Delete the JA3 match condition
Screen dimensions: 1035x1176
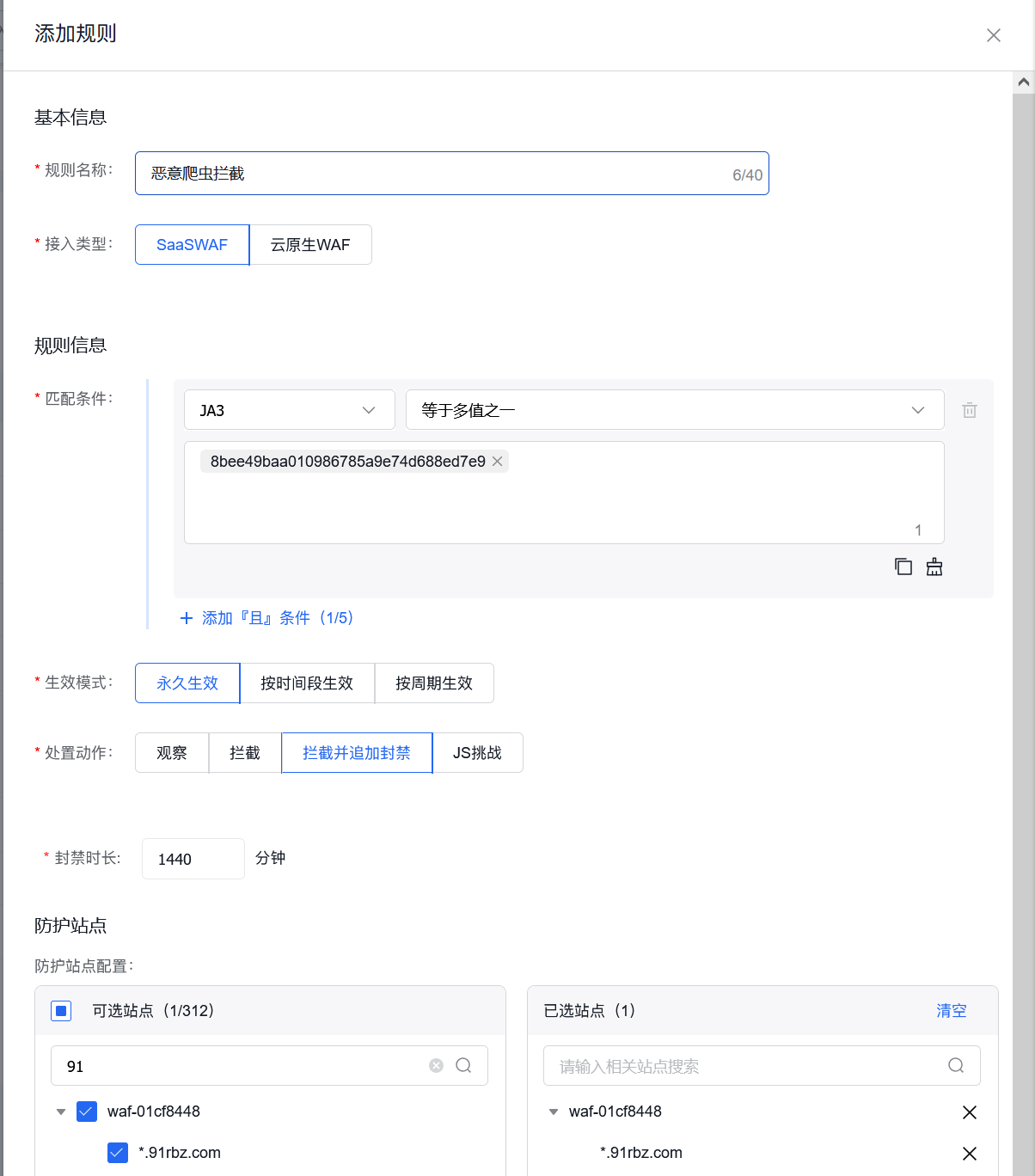click(969, 410)
